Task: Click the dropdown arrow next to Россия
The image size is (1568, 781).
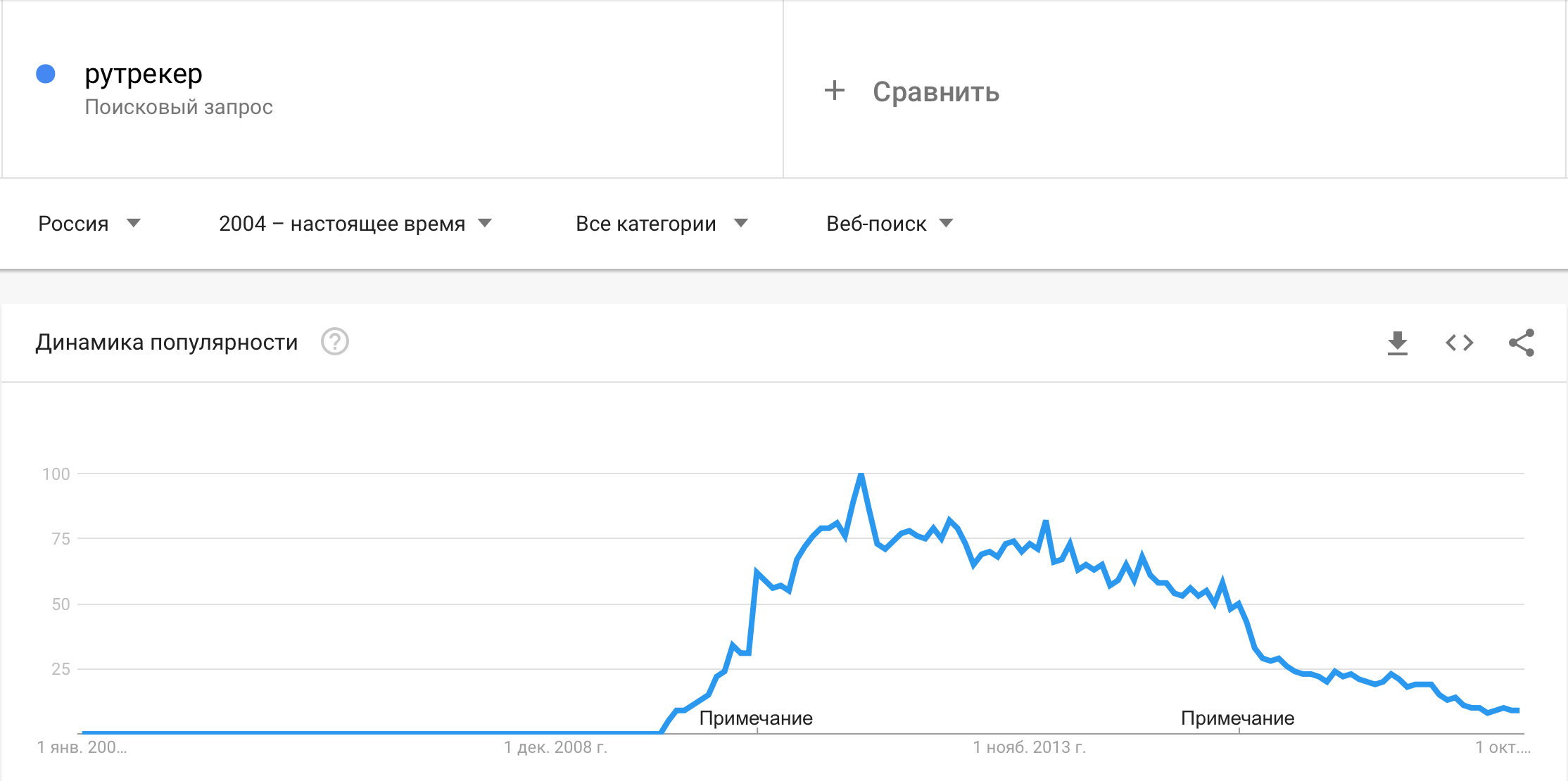Action: (134, 223)
